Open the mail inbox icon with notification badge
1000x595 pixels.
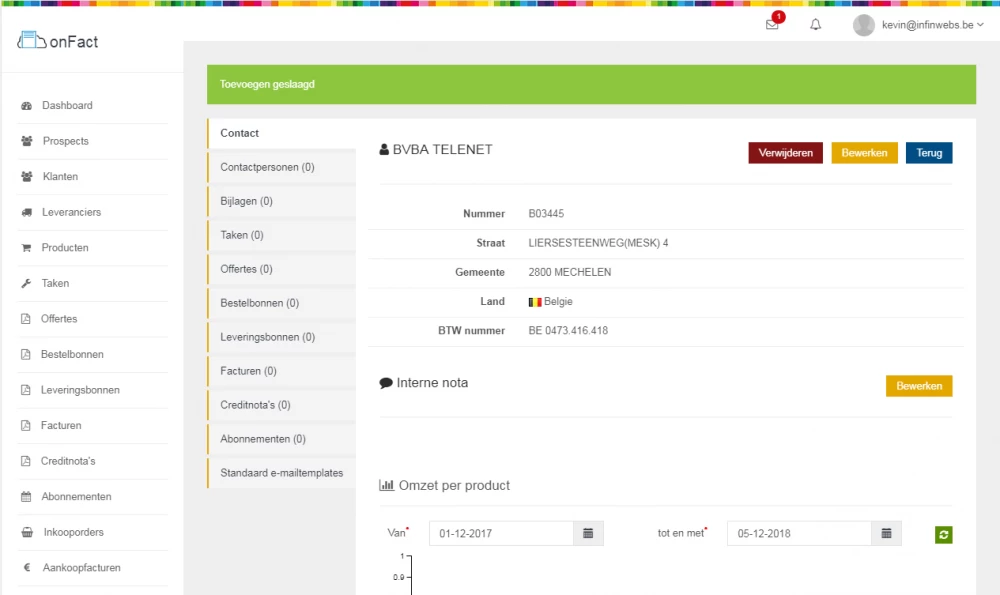click(x=772, y=25)
